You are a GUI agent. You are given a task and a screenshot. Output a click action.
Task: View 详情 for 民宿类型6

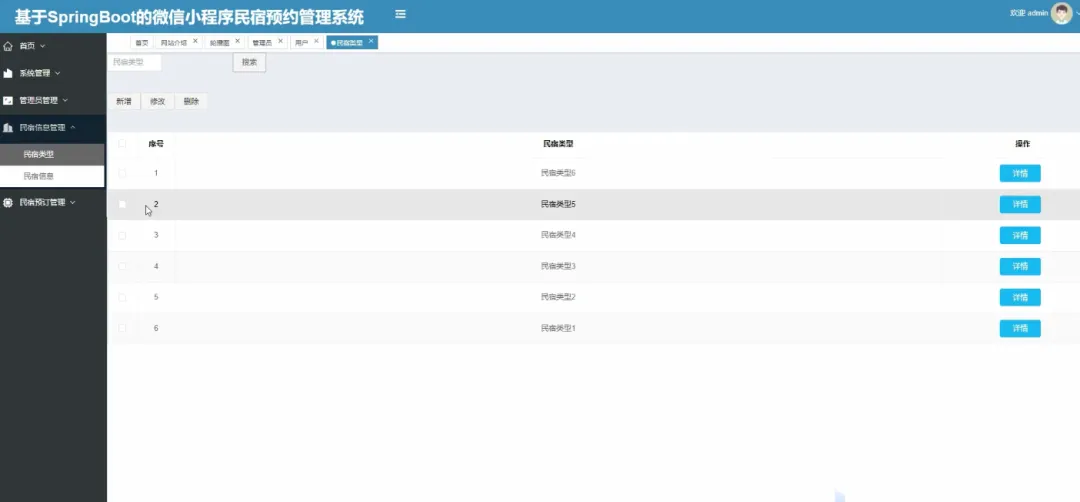tap(1020, 174)
